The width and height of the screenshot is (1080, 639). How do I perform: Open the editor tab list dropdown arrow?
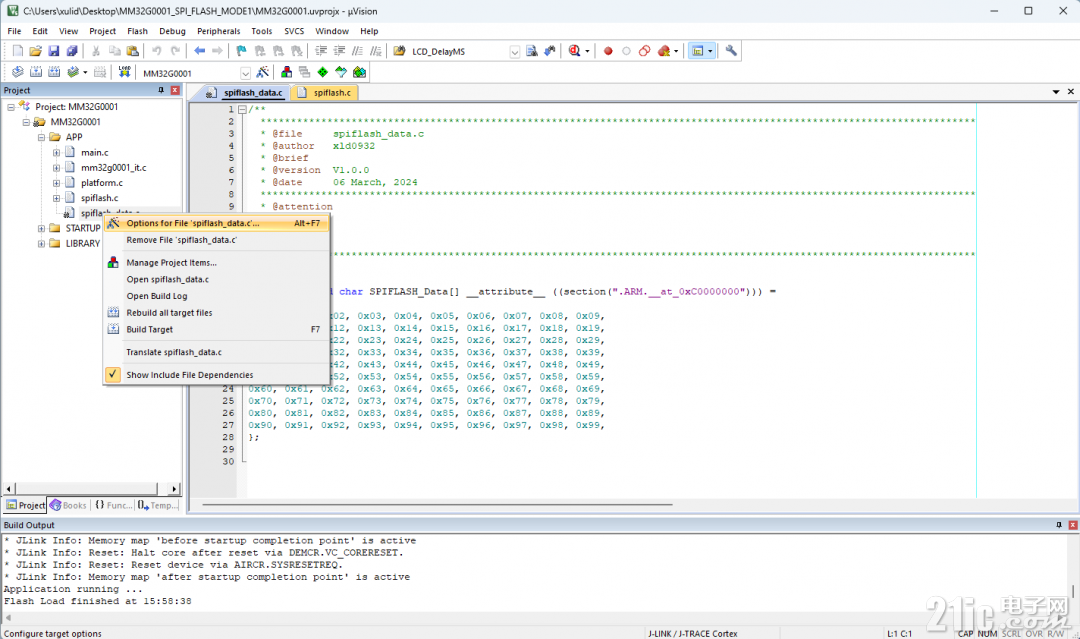click(1056, 92)
